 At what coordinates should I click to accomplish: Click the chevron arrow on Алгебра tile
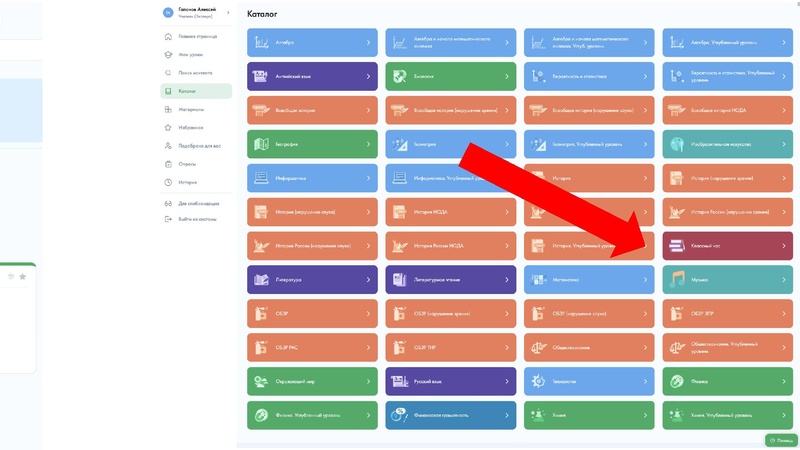point(368,43)
